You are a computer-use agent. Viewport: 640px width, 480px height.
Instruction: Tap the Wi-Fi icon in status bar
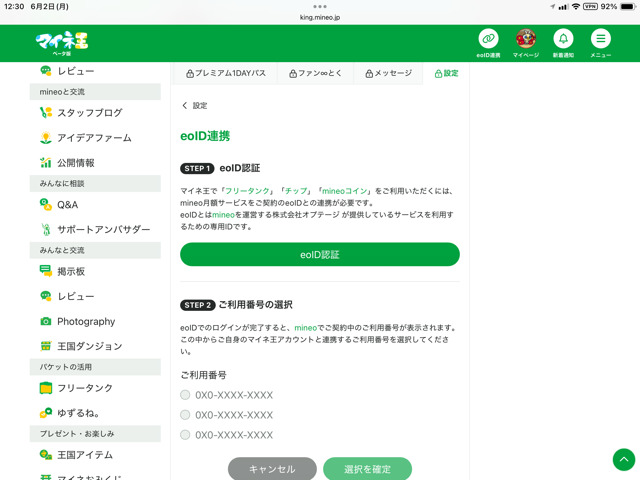click(576, 7)
